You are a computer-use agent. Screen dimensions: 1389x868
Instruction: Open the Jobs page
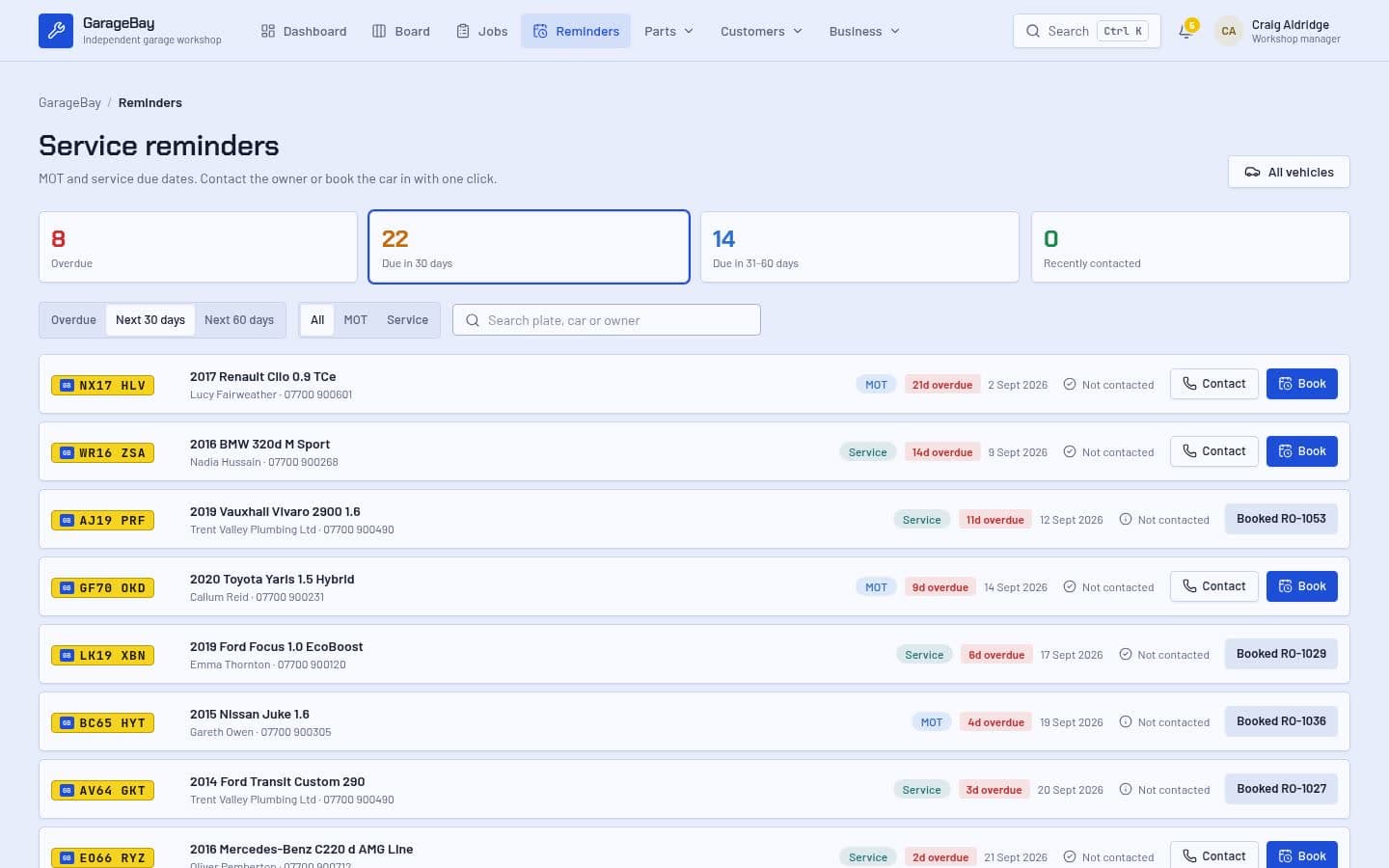pos(482,31)
